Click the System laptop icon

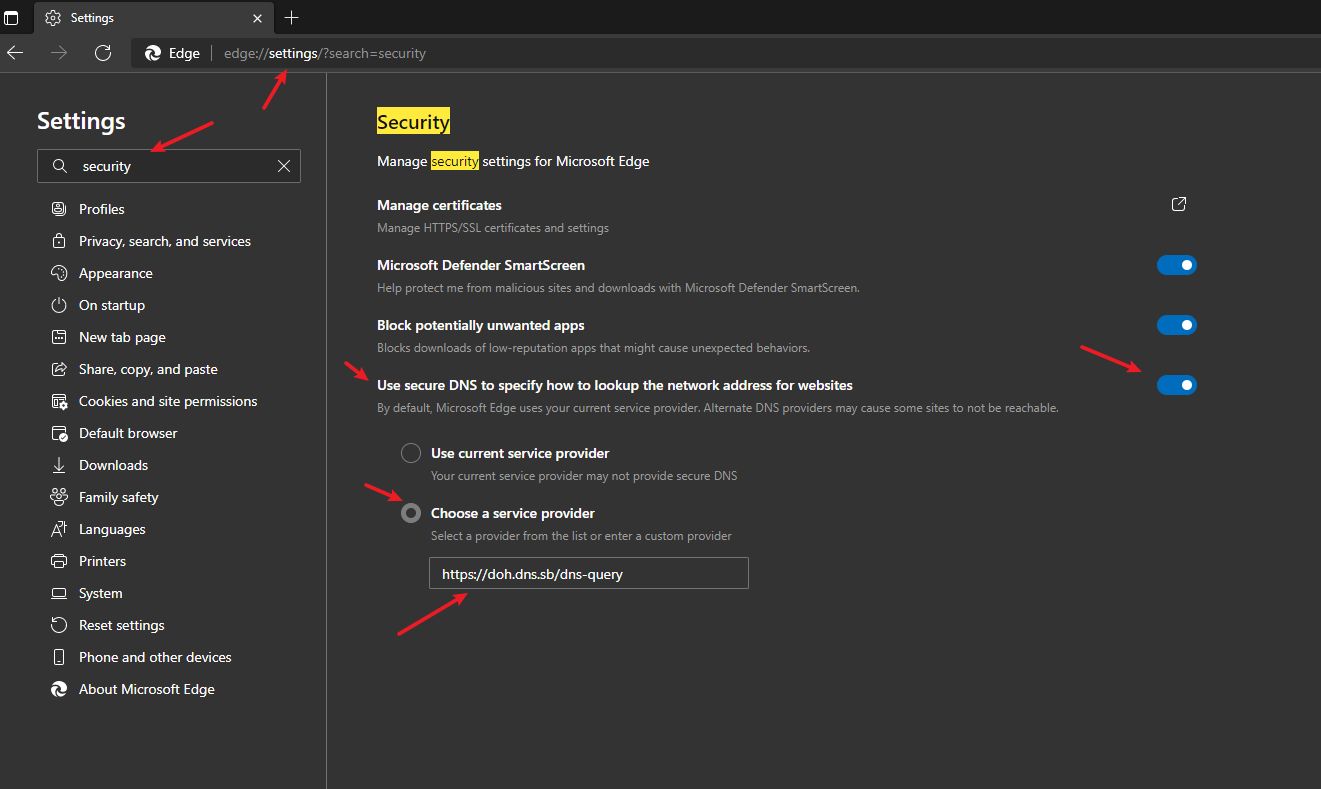click(x=59, y=593)
